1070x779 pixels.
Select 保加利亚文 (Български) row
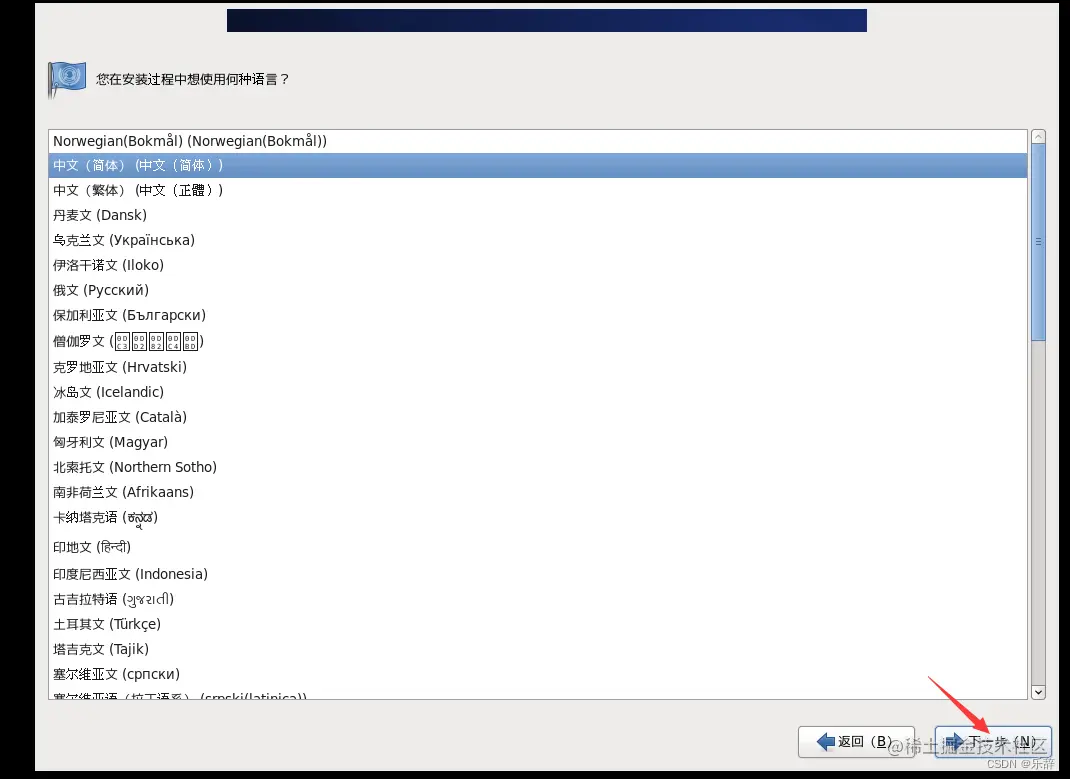[538, 315]
